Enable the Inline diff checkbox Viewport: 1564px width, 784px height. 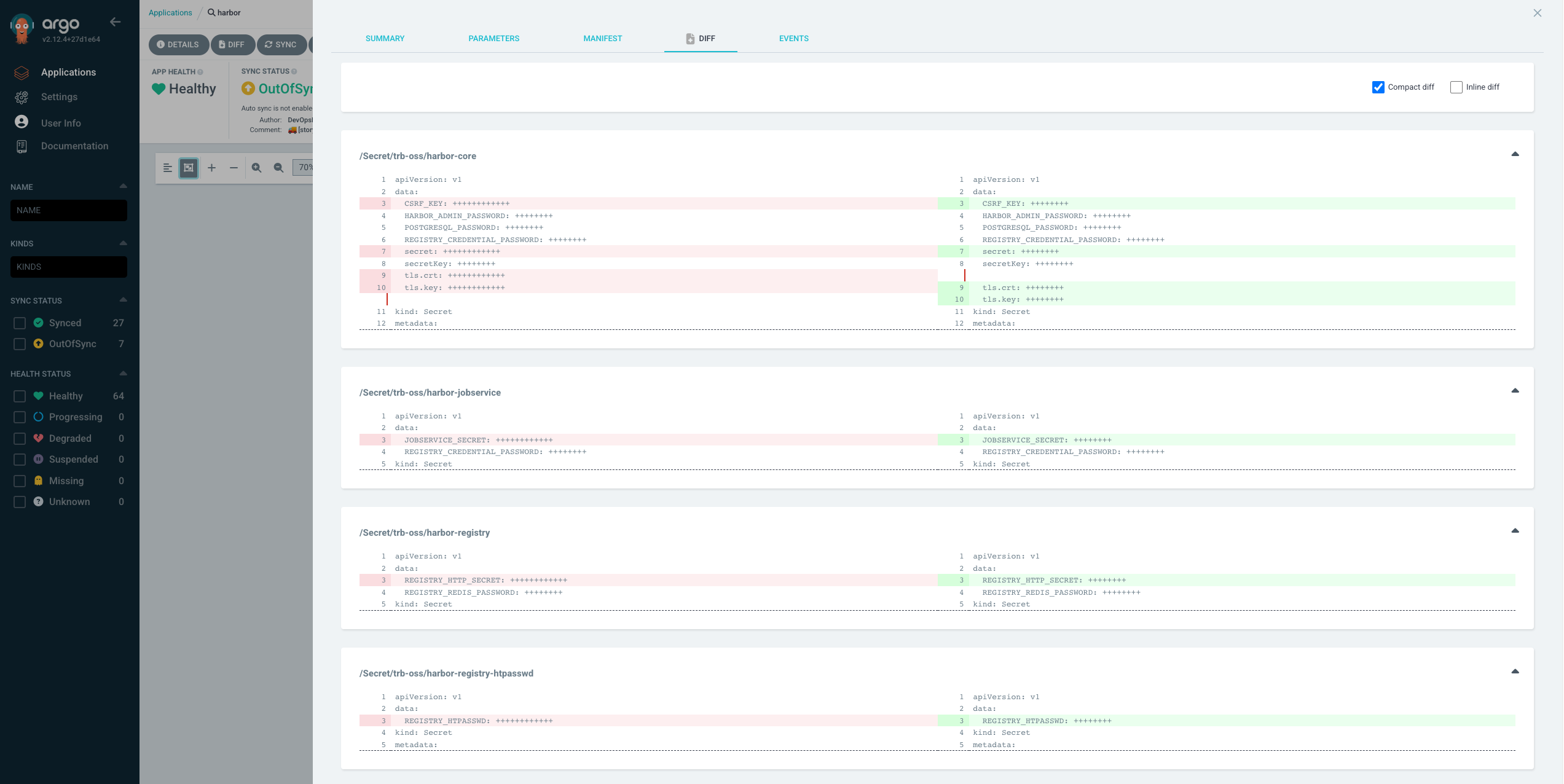pyautogui.click(x=1456, y=87)
